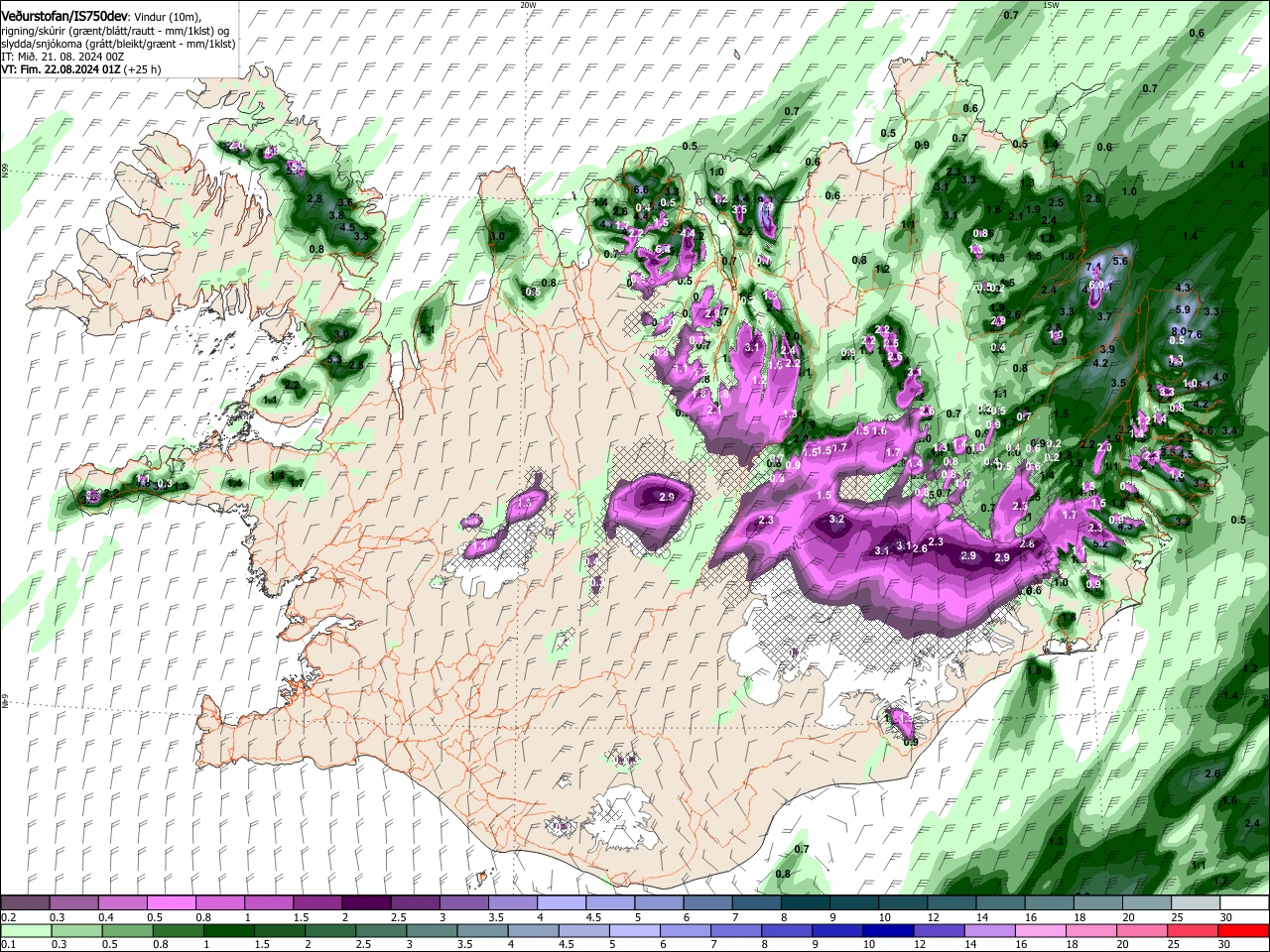The image size is (1270, 952).
Task: Select the pale green 0.1 rain scale swatch
Action: click(25, 931)
